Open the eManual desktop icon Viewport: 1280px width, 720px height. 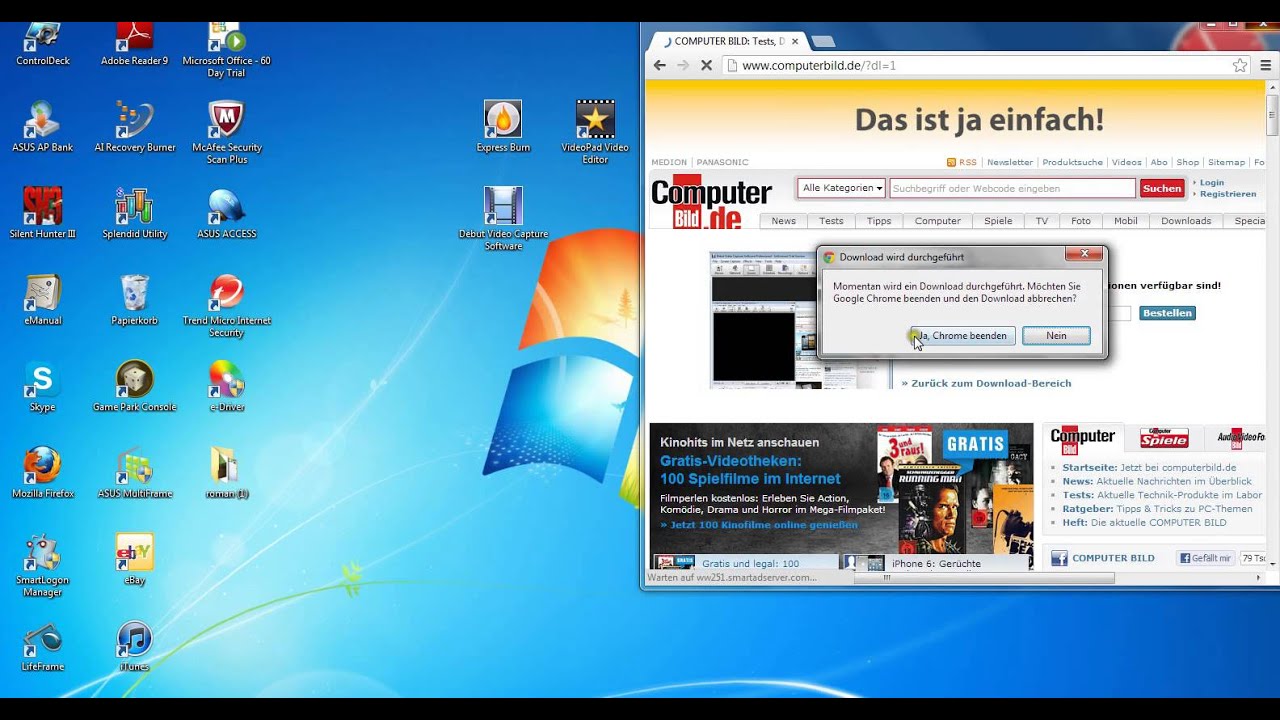click(43, 300)
